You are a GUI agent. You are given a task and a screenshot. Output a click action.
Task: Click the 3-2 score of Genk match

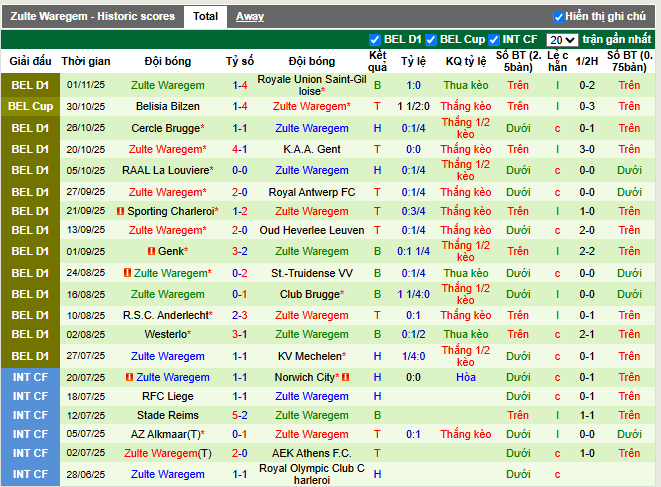click(x=240, y=251)
